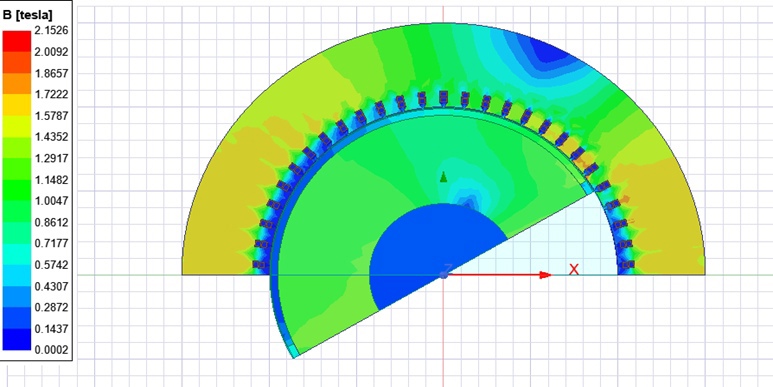This screenshot has width=773, height=387.
Task: Choose legend value 0.7177
Action: pyautogui.click(x=51, y=244)
